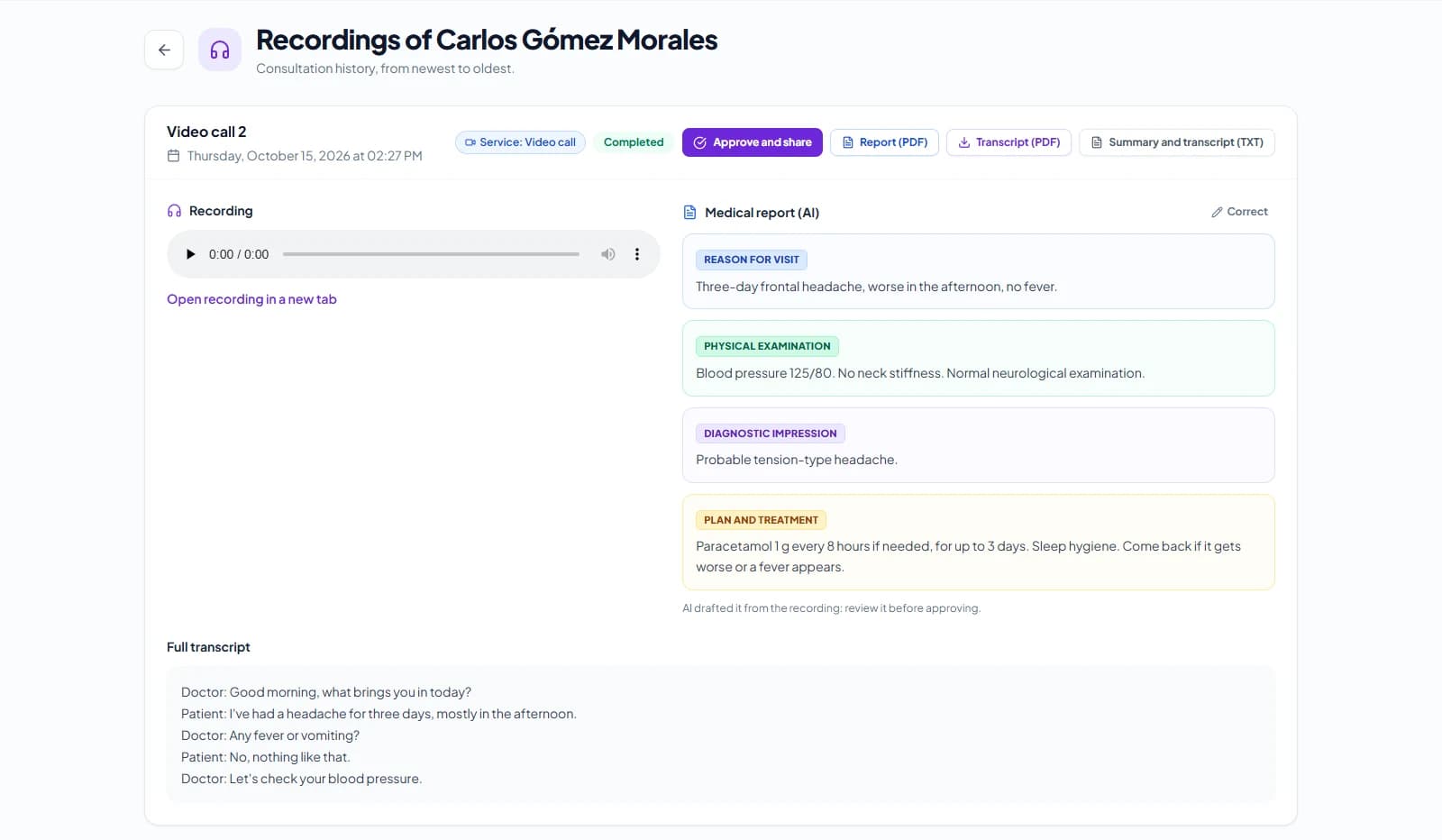1442x840 pixels.
Task: Click transcript line 'Doctor: Any fever or vomiting?'
Action: pyautogui.click(x=270, y=735)
